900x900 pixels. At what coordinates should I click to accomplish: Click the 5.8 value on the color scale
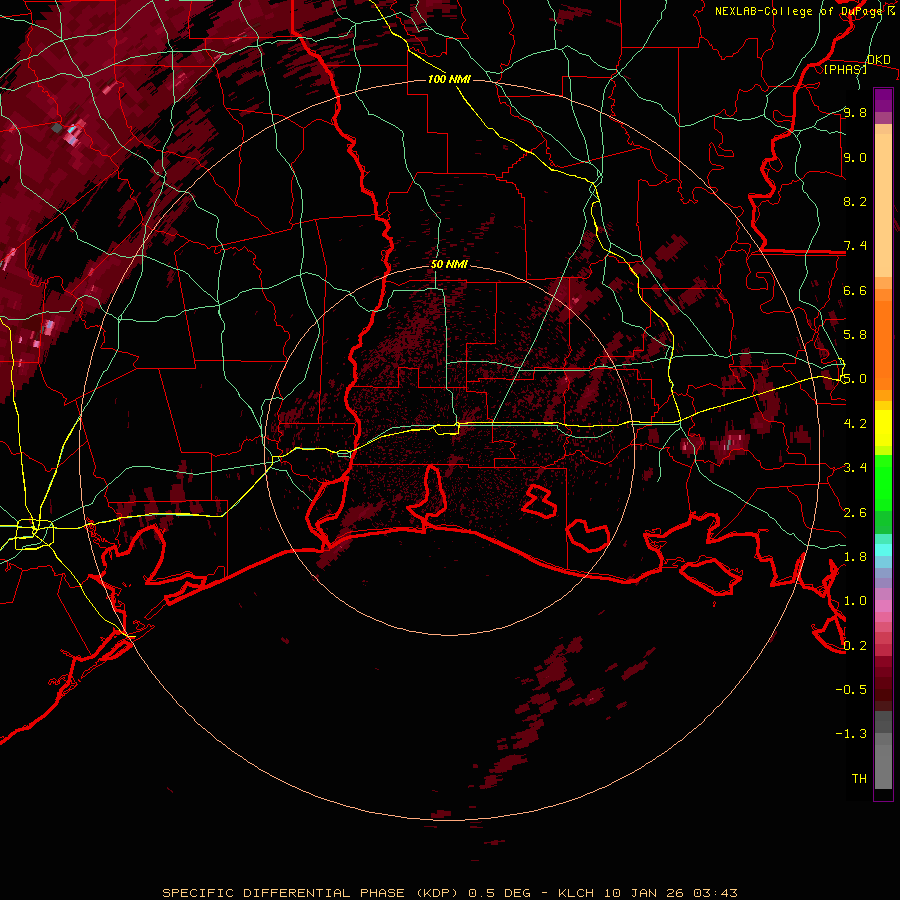point(855,335)
